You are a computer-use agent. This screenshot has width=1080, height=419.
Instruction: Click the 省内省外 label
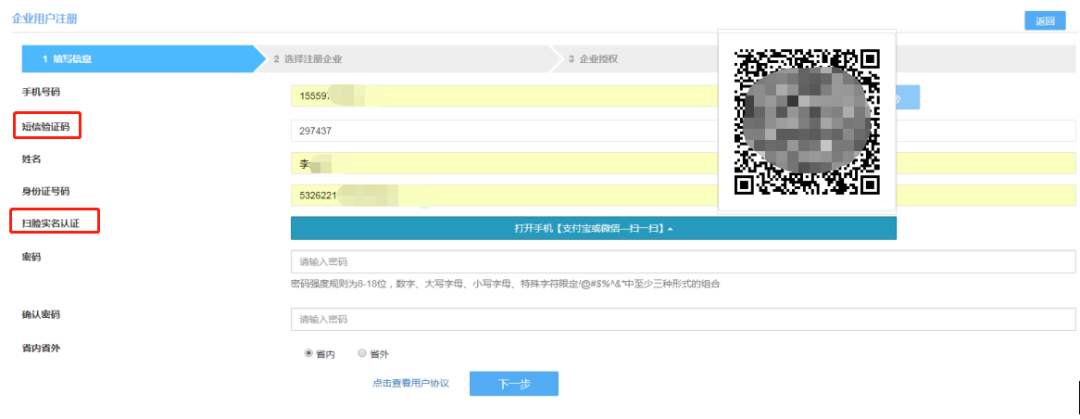[41, 348]
